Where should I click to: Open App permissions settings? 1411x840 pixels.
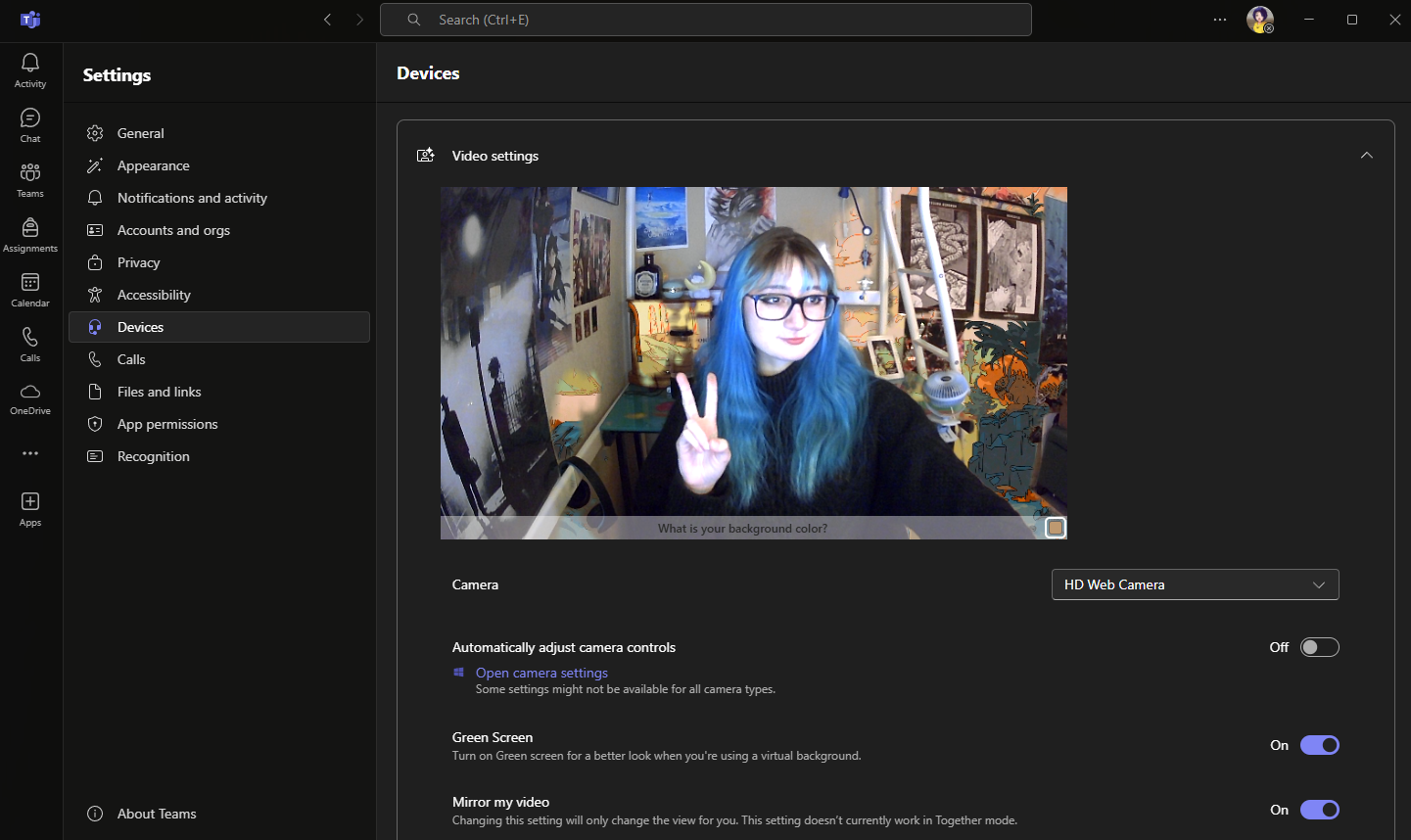click(x=219, y=424)
